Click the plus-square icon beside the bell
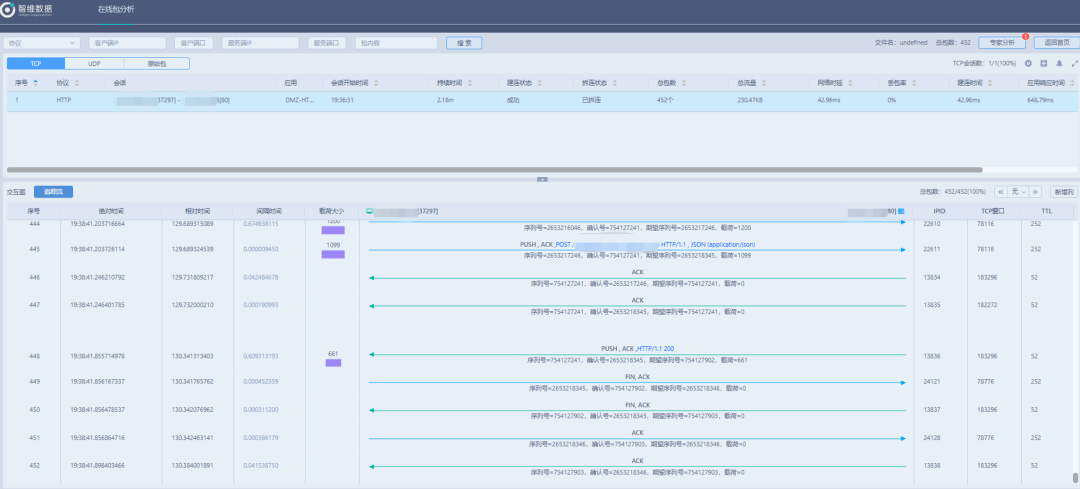 pyautogui.click(x=1043, y=63)
